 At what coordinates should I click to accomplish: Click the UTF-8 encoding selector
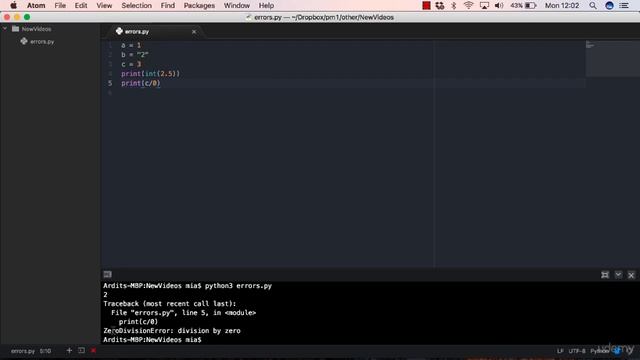pyautogui.click(x=577, y=351)
